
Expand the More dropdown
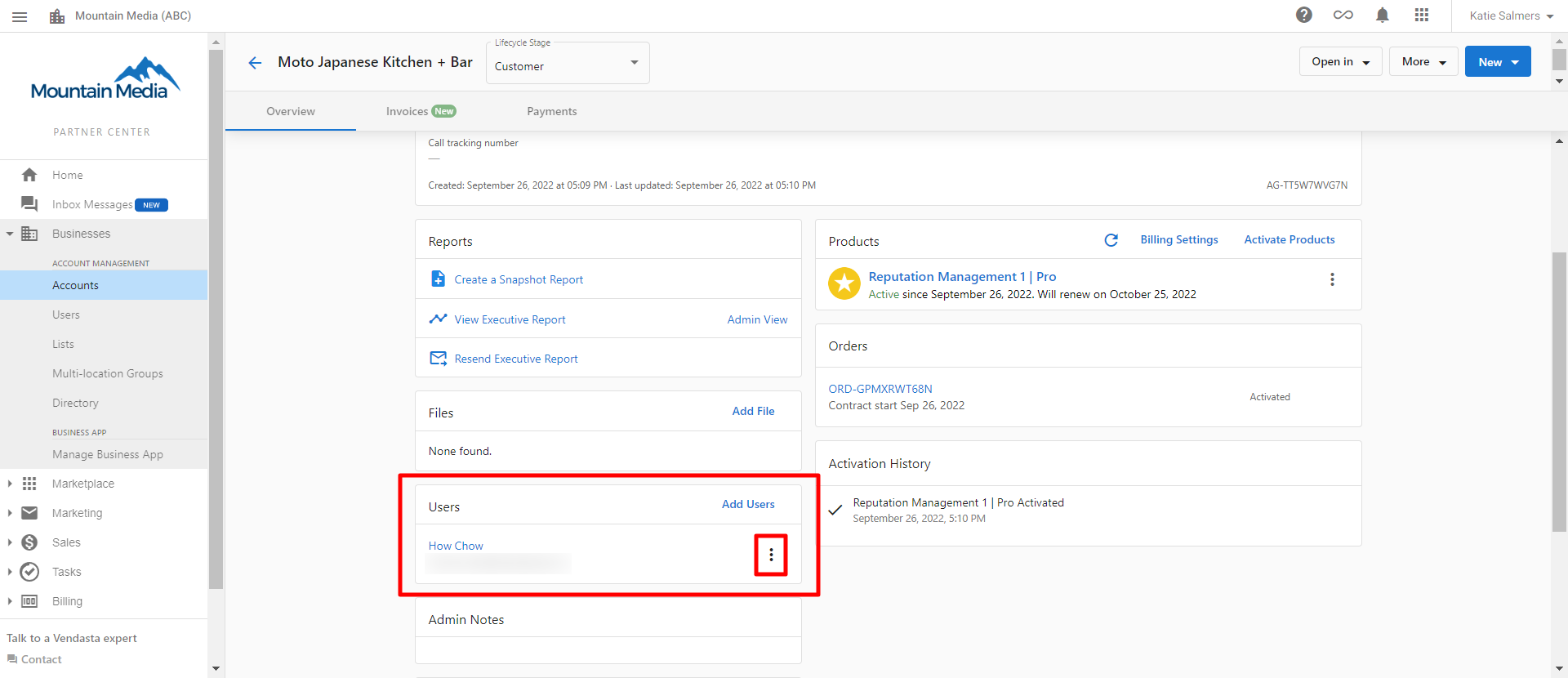pos(1423,61)
